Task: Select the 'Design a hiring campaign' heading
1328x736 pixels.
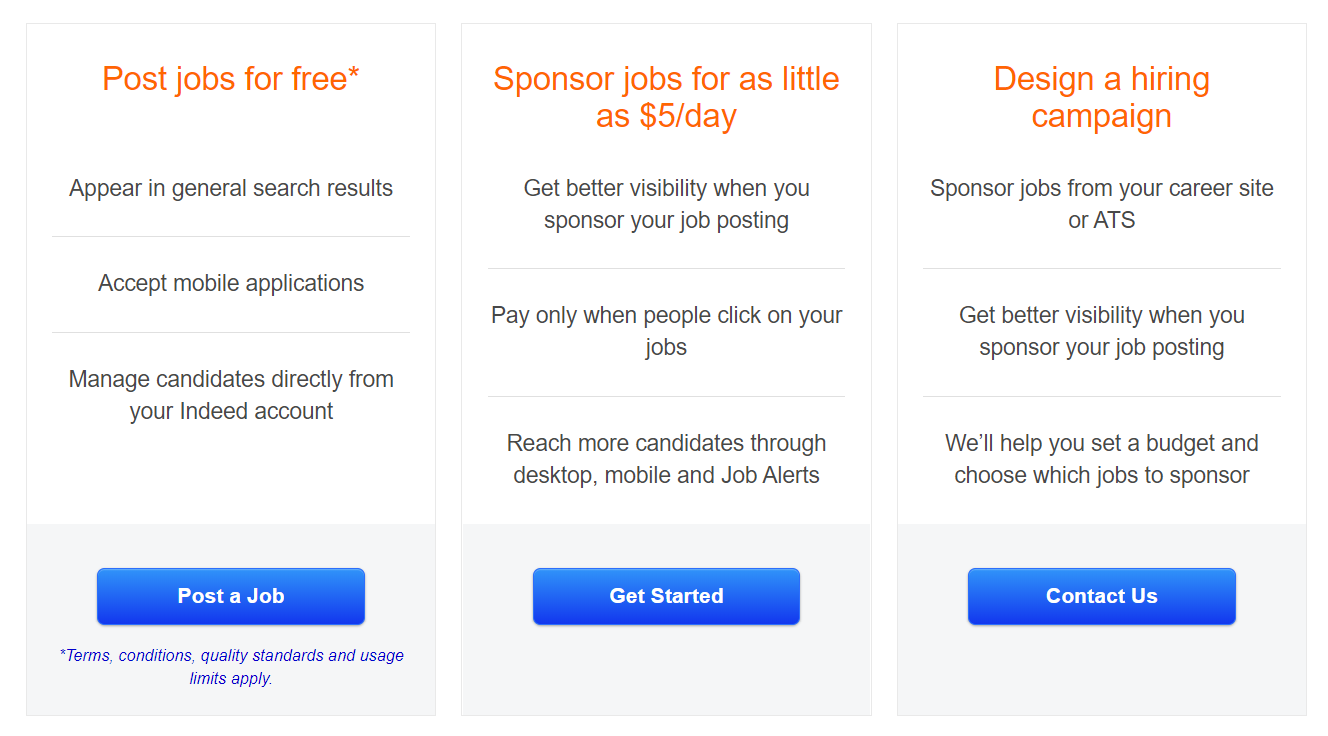Action: (1102, 97)
